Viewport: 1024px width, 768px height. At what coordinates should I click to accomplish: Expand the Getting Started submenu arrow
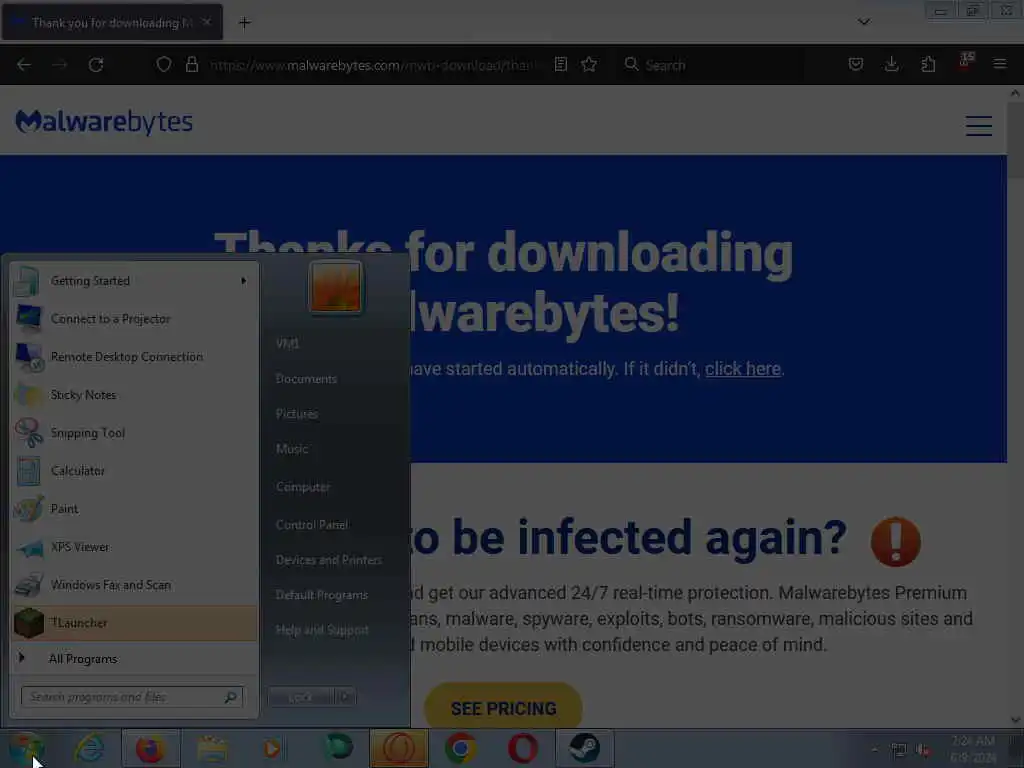point(244,281)
